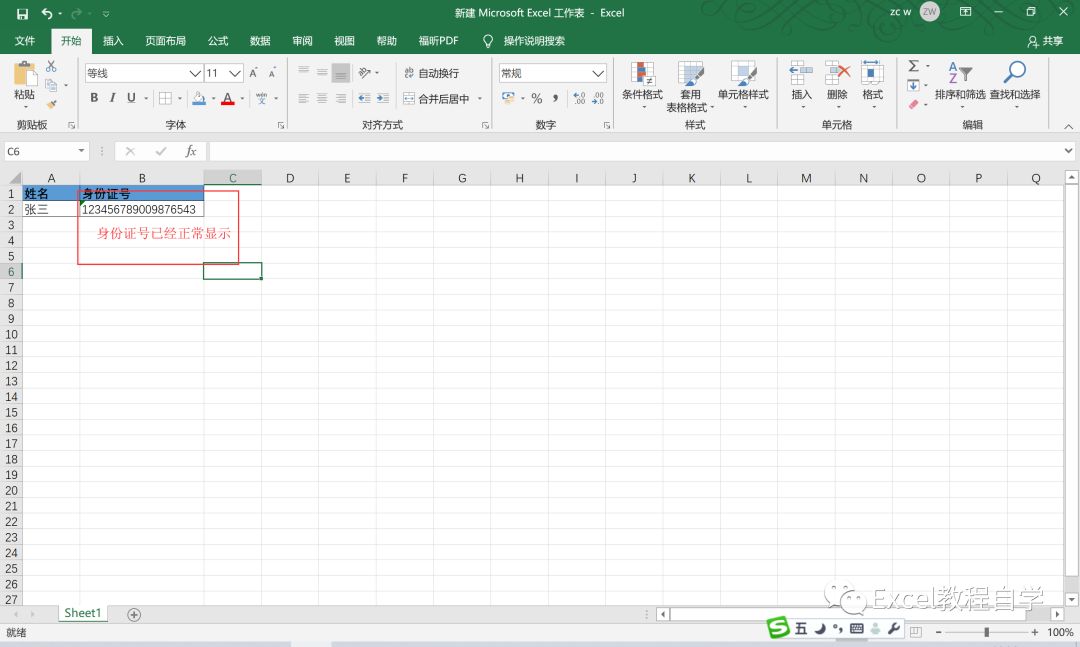Click the Copy icon
The width and height of the screenshot is (1080, 647).
pyautogui.click(x=51, y=85)
